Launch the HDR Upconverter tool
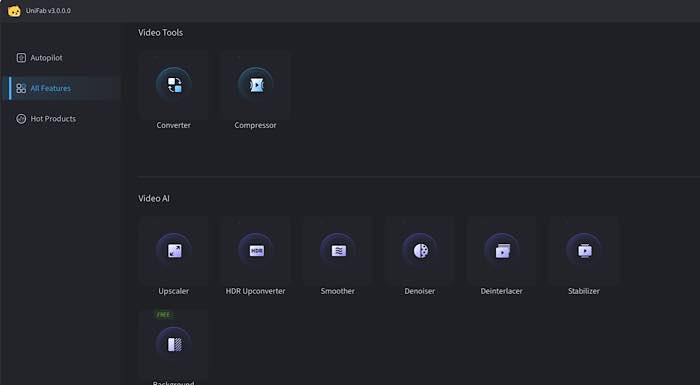This screenshot has height=385, width=700. [x=255, y=251]
